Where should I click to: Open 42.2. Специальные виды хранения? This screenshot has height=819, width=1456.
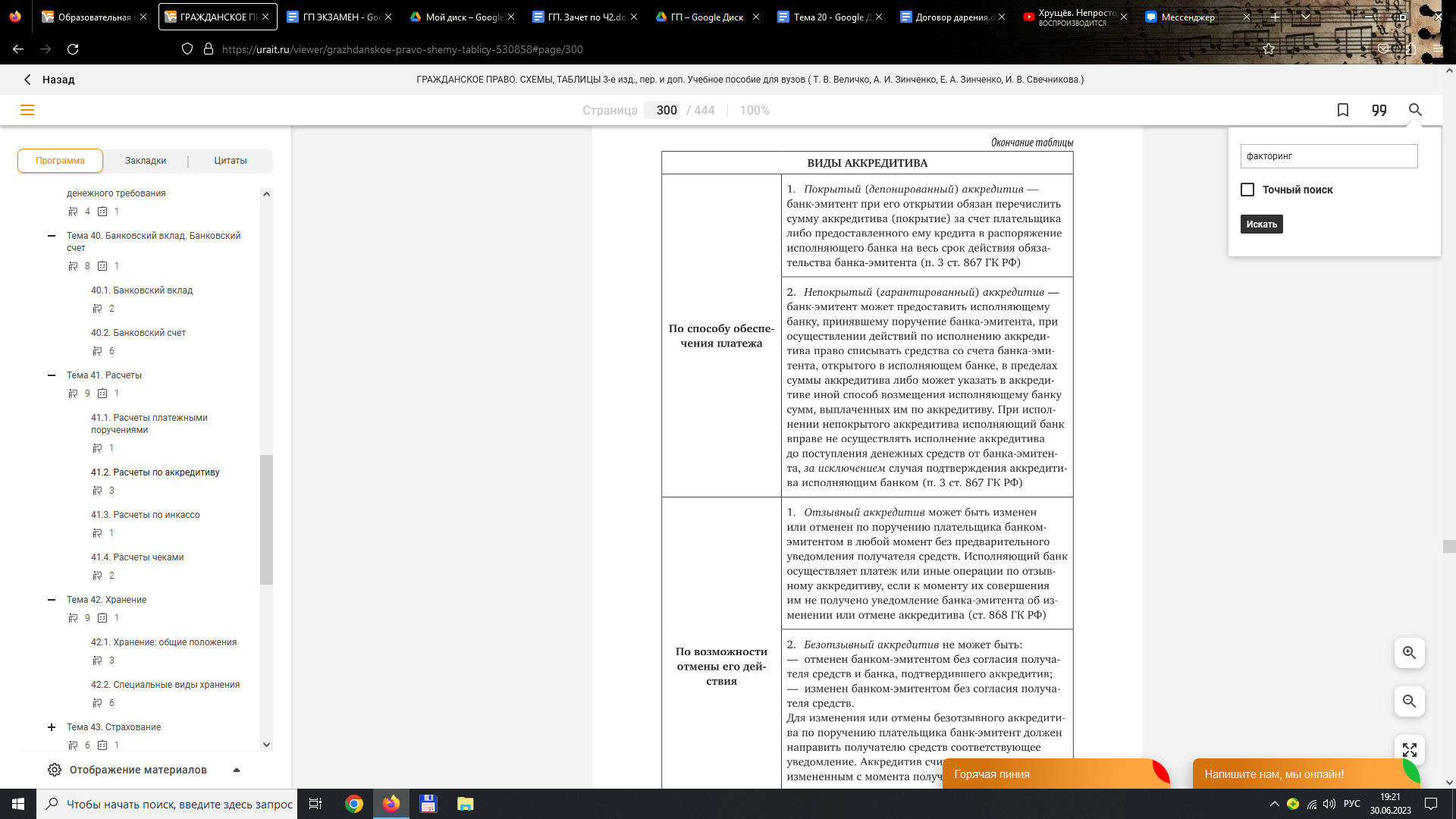click(165, 685)
